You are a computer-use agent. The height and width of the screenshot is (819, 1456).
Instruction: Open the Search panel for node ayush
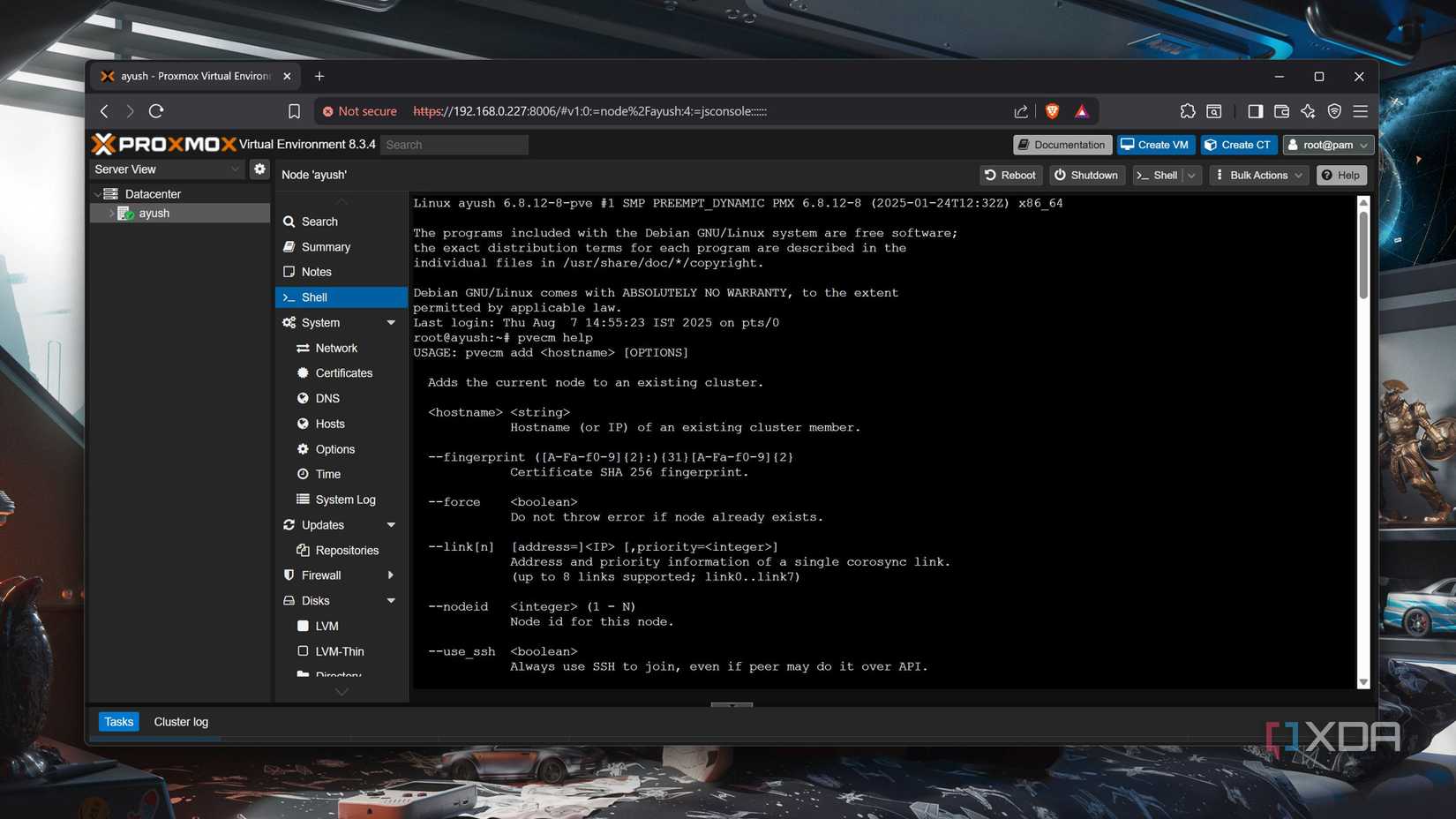coord(319,222)
